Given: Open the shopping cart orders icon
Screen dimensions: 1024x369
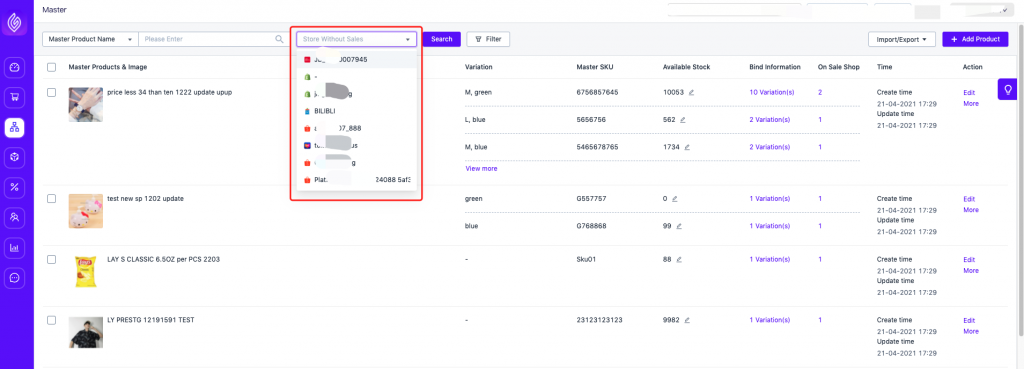Looking at the screenshot, I should click(x=15, y=97).
